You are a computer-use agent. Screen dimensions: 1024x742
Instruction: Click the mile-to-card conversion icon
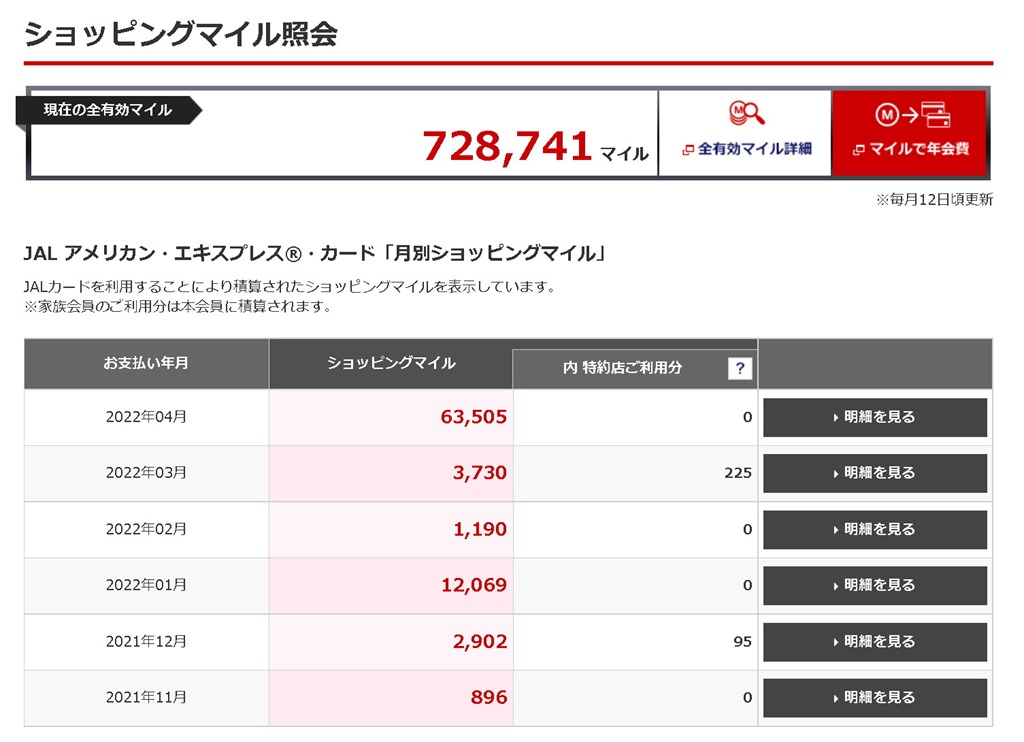[912, 115]
